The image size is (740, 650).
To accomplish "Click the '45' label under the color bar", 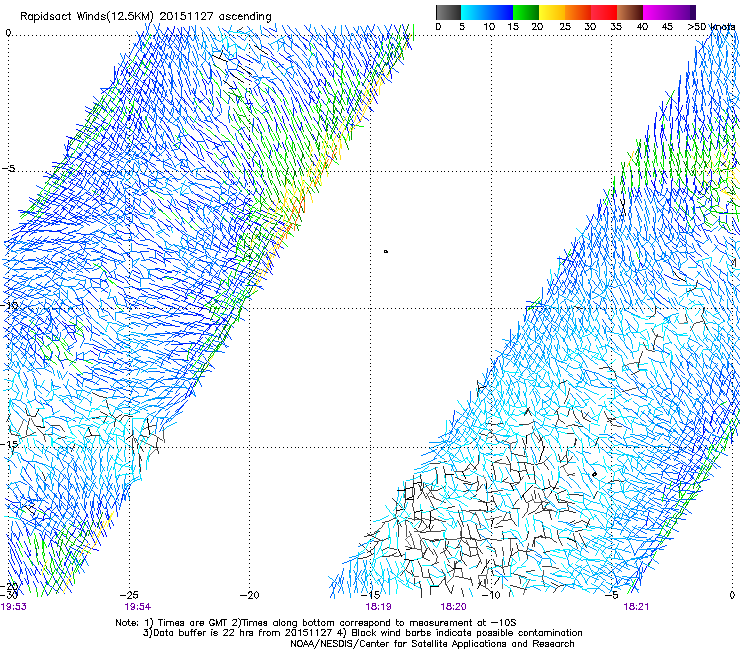I will tap(667, 26).
